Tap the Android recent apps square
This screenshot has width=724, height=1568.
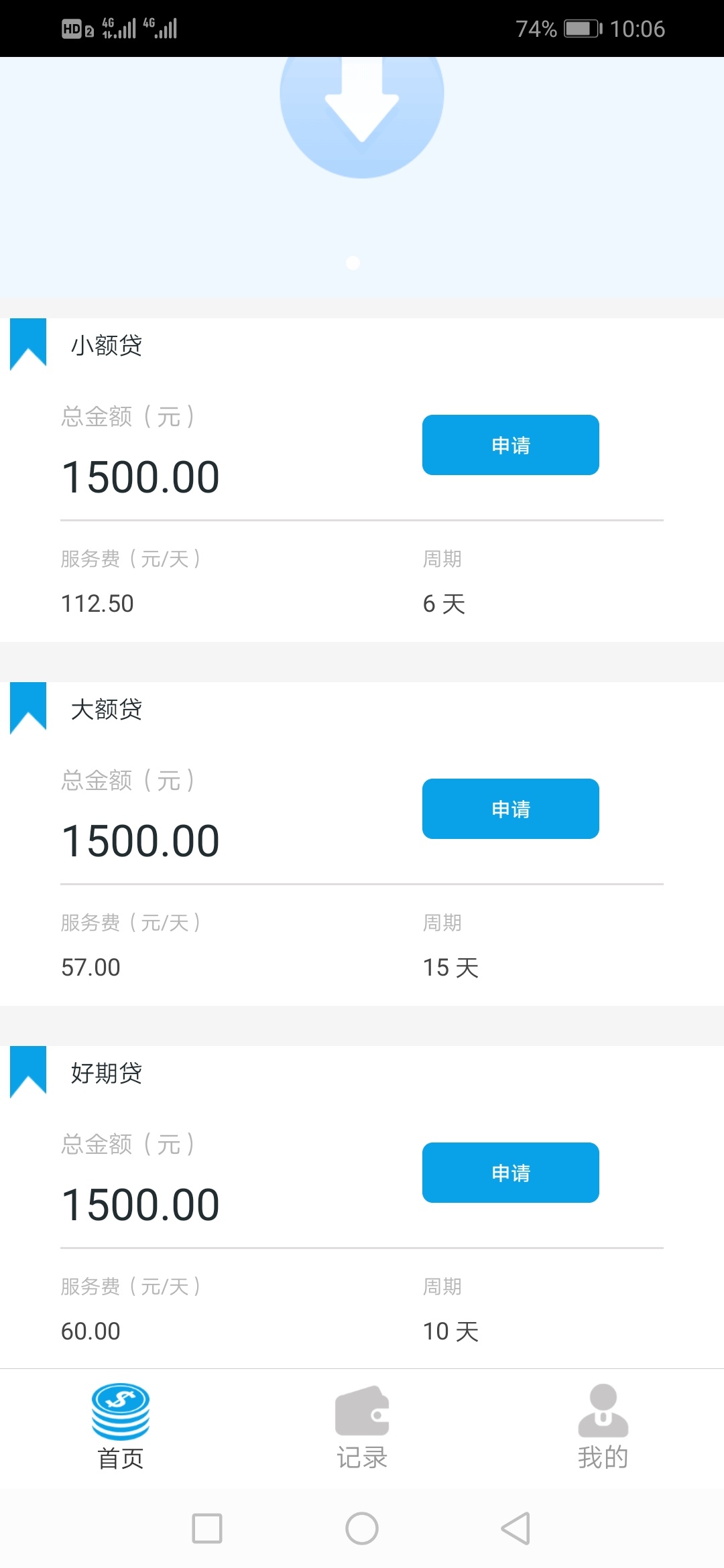pos(207,1528)
